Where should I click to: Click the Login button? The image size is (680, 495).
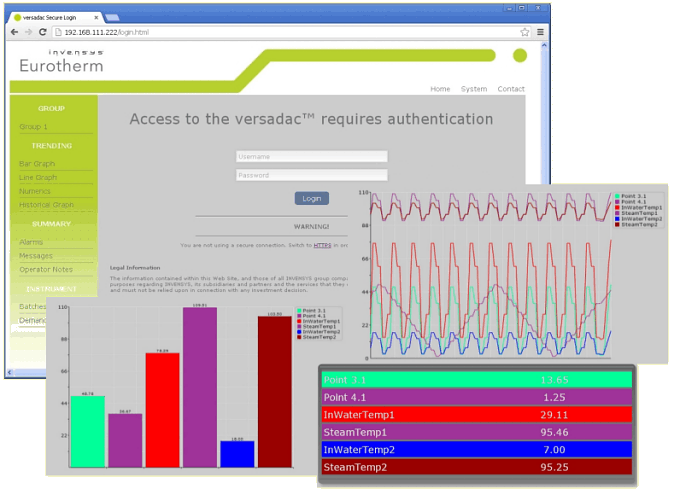click(312, 199)
